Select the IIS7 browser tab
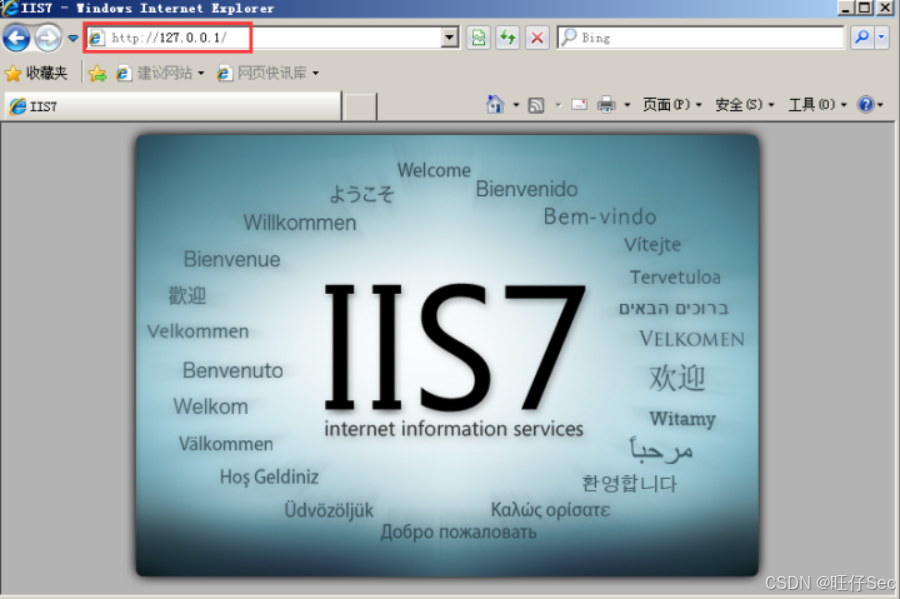The height and width of the screenshot is (599, 900). click(x=173, y=106)
